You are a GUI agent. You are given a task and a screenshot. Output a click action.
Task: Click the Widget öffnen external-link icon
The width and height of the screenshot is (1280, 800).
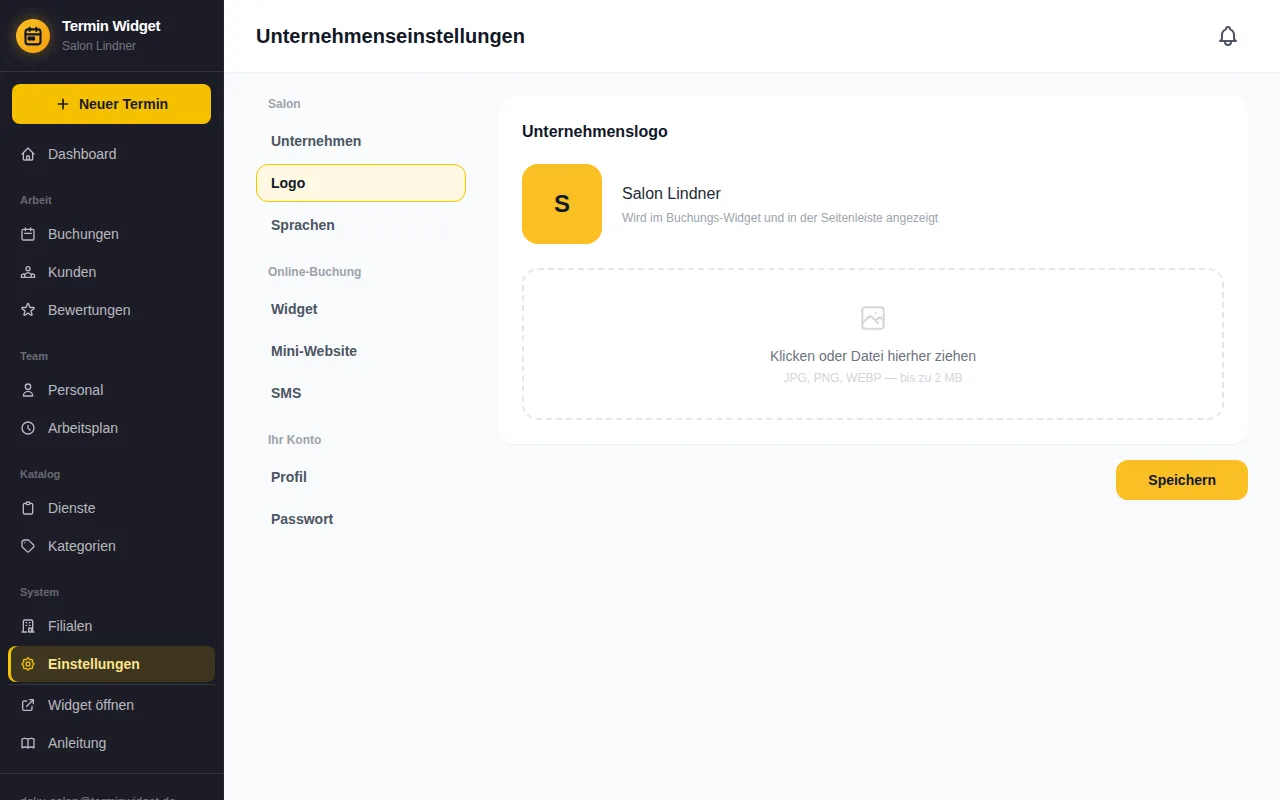(x=28, y=705)
